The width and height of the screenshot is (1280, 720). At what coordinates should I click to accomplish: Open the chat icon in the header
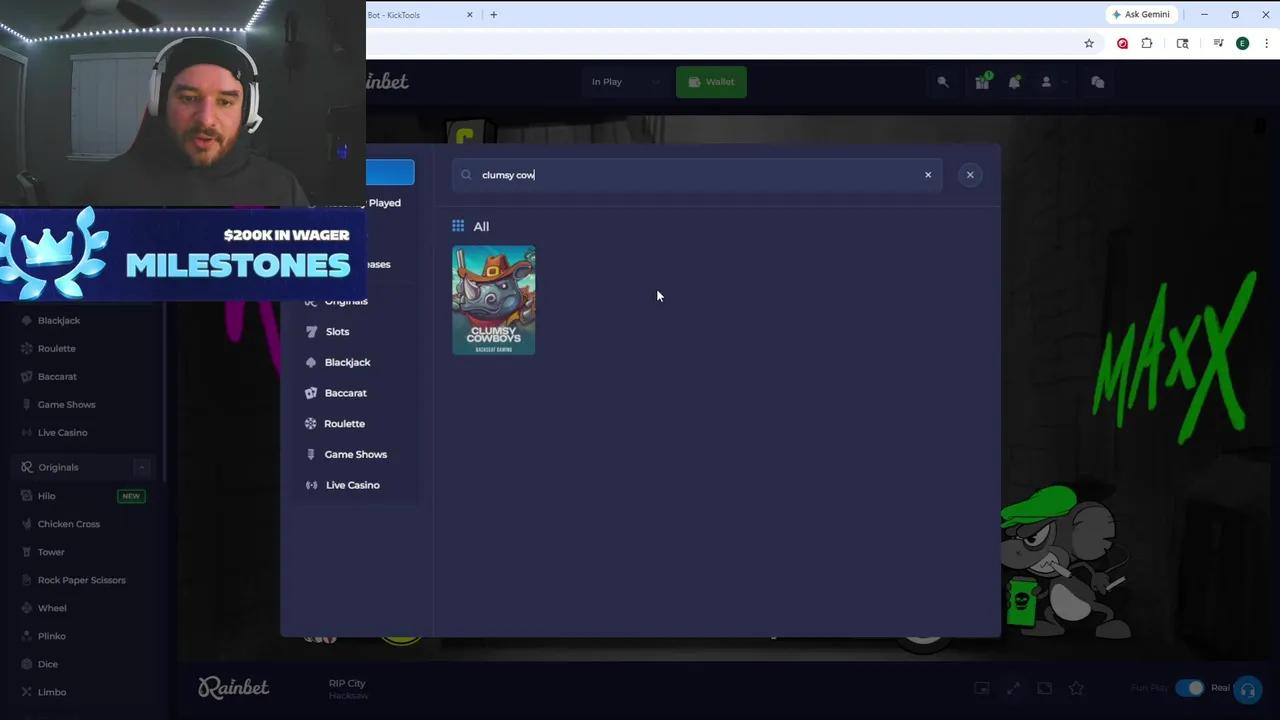(x=1097, y=81)
